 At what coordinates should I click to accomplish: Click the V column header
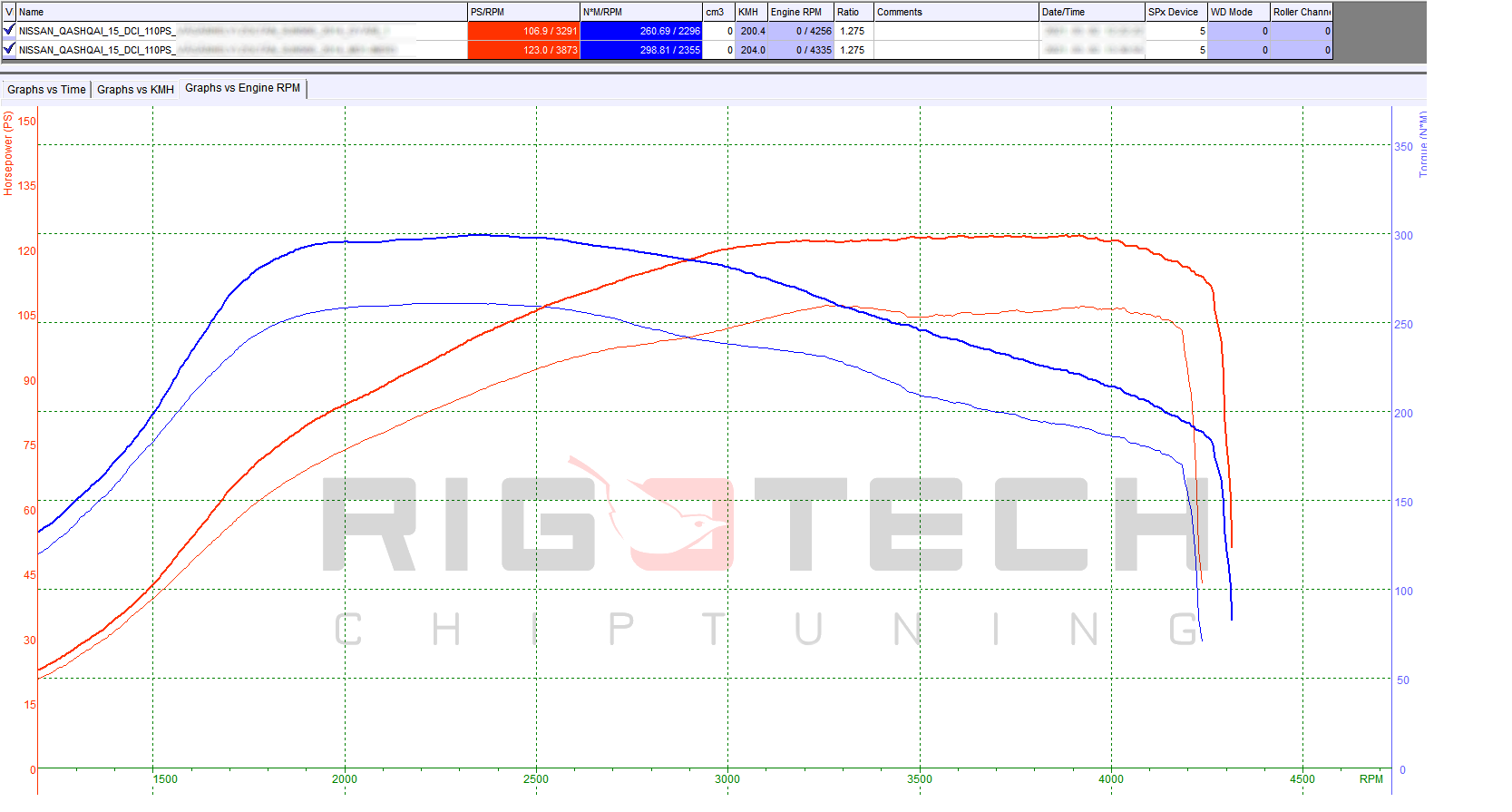pyautogui.click(x=9, y=12)
